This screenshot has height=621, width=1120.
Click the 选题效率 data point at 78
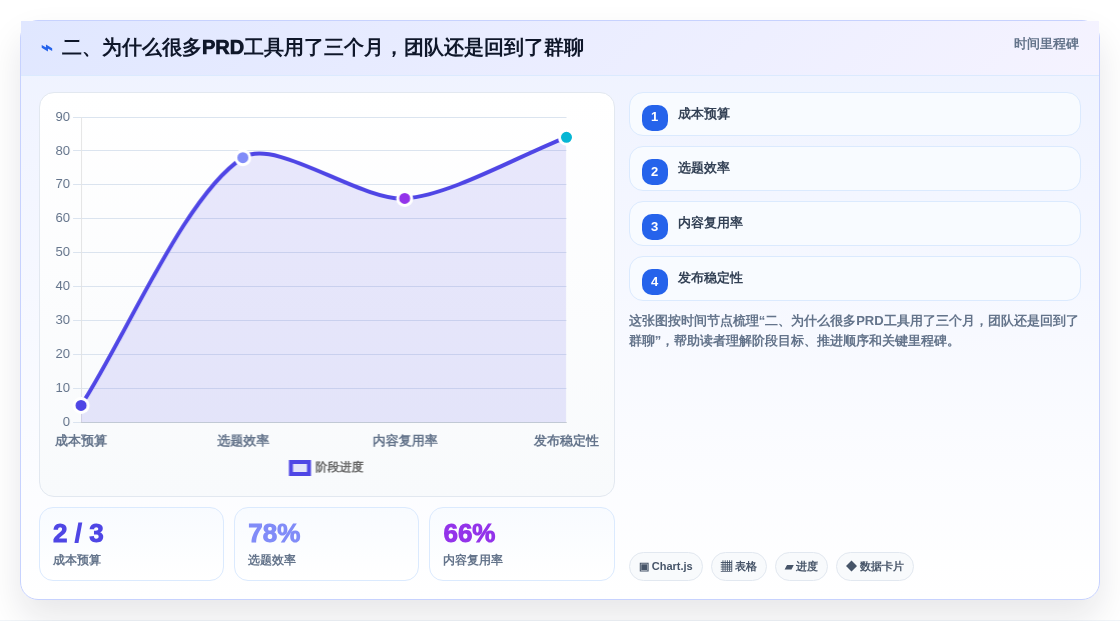tap(243, 157)
